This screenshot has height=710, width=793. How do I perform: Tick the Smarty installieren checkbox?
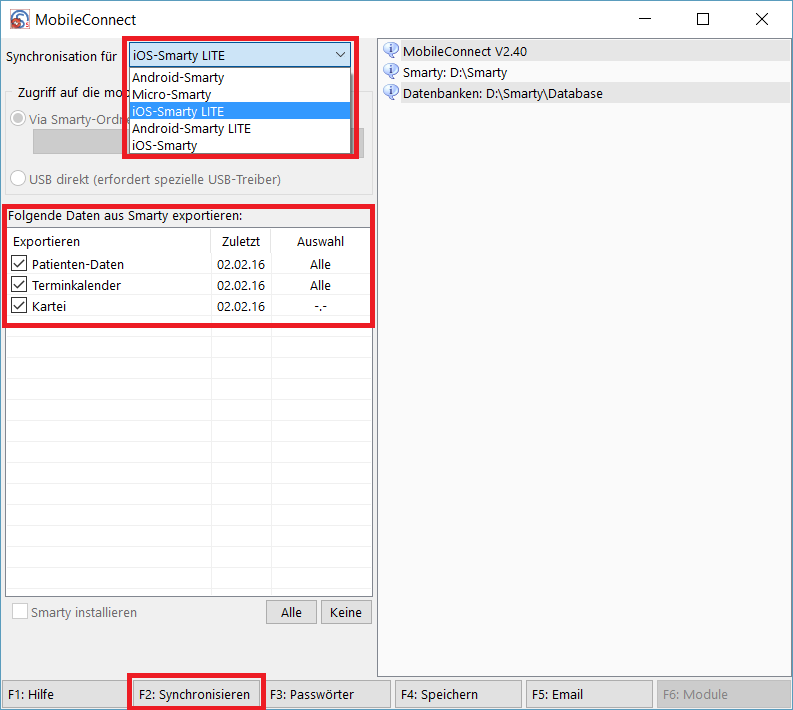(20, 611)
